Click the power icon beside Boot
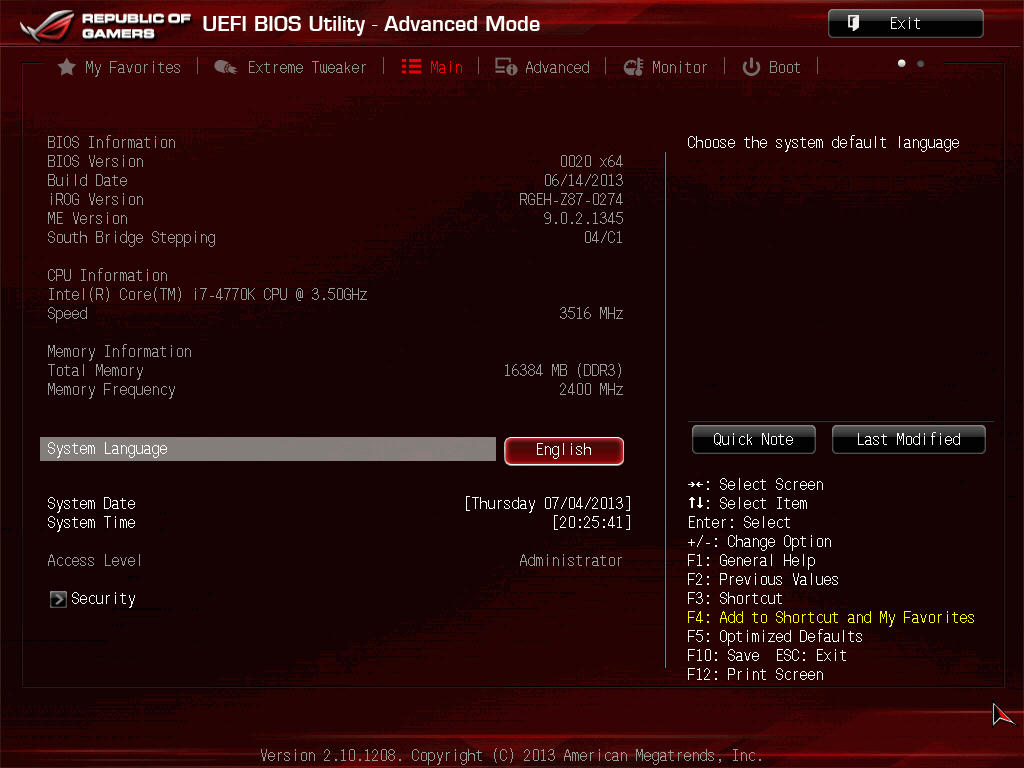 pos(751,67)
